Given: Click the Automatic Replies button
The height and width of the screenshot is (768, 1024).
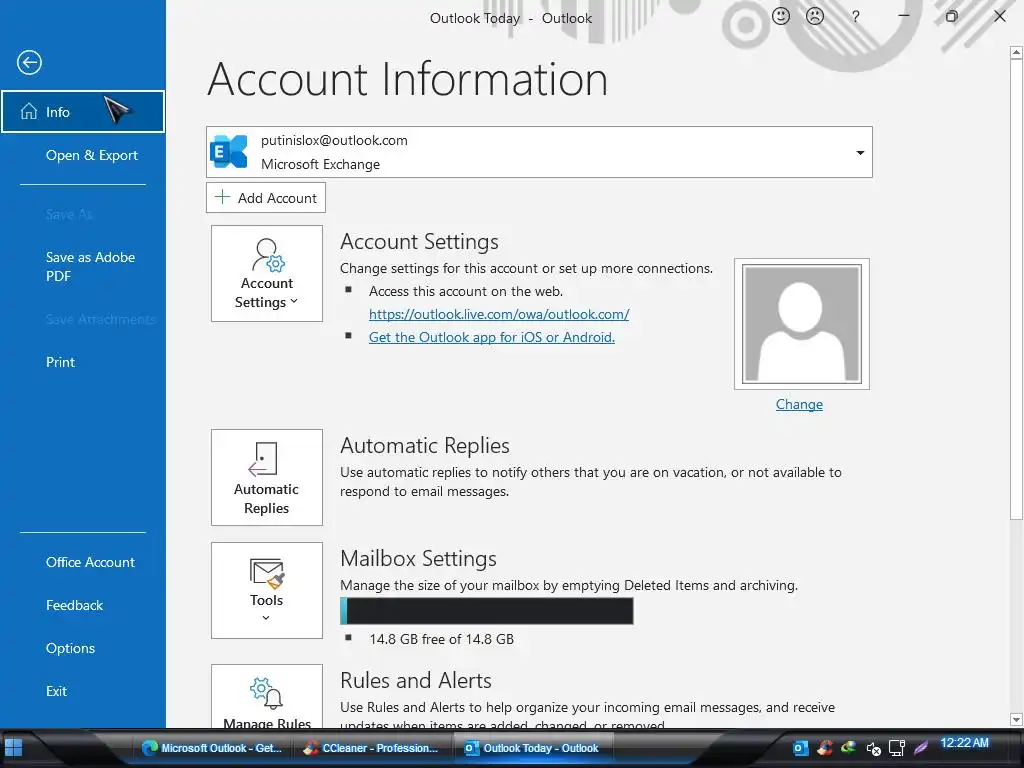Looking at the screenshot, I should [x=266, y=477].
